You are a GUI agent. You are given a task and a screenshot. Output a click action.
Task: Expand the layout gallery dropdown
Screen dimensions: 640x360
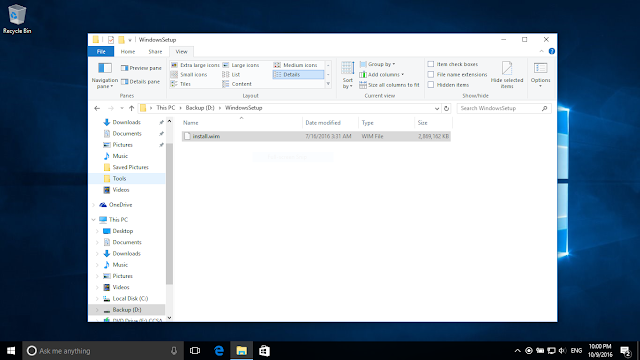tap(328, 84)
